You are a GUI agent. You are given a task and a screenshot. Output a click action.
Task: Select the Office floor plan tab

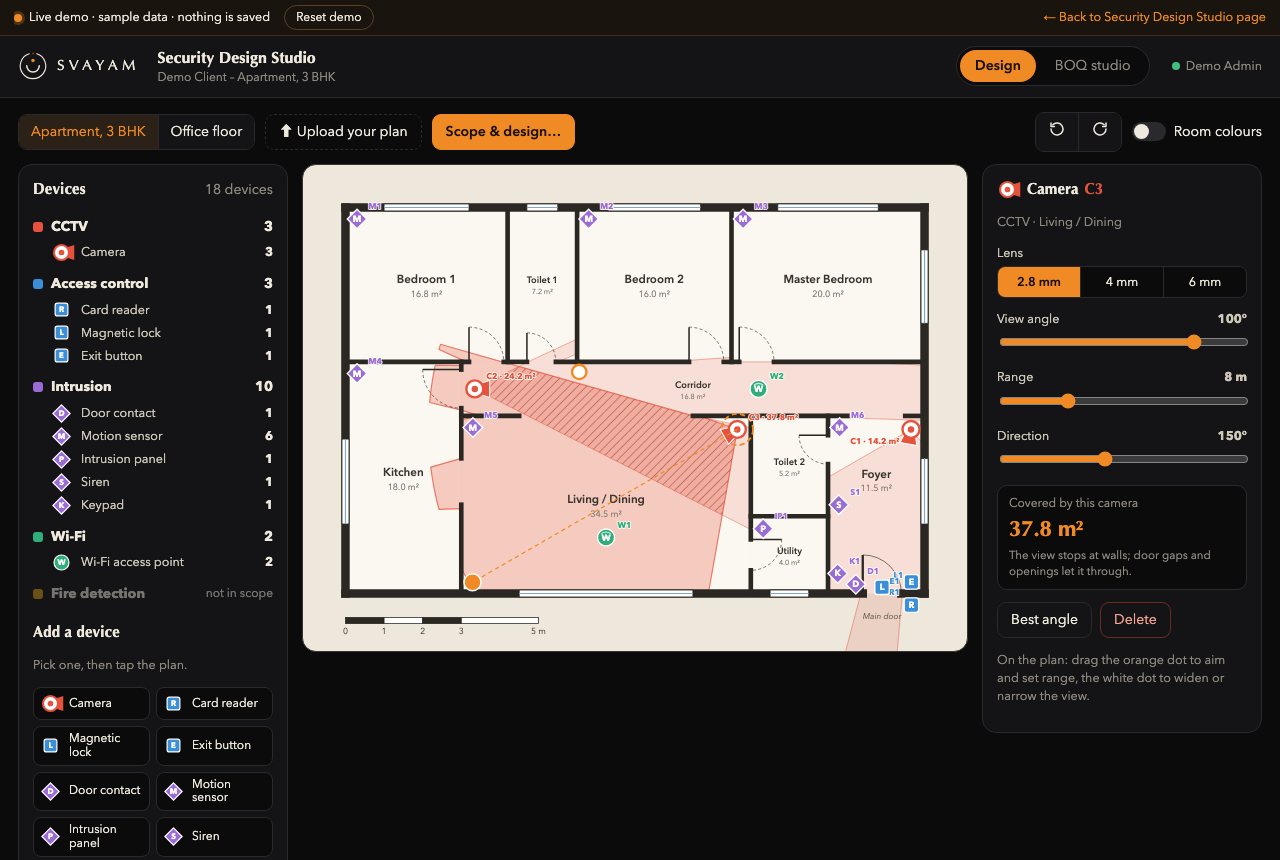(x=206, y=131)
